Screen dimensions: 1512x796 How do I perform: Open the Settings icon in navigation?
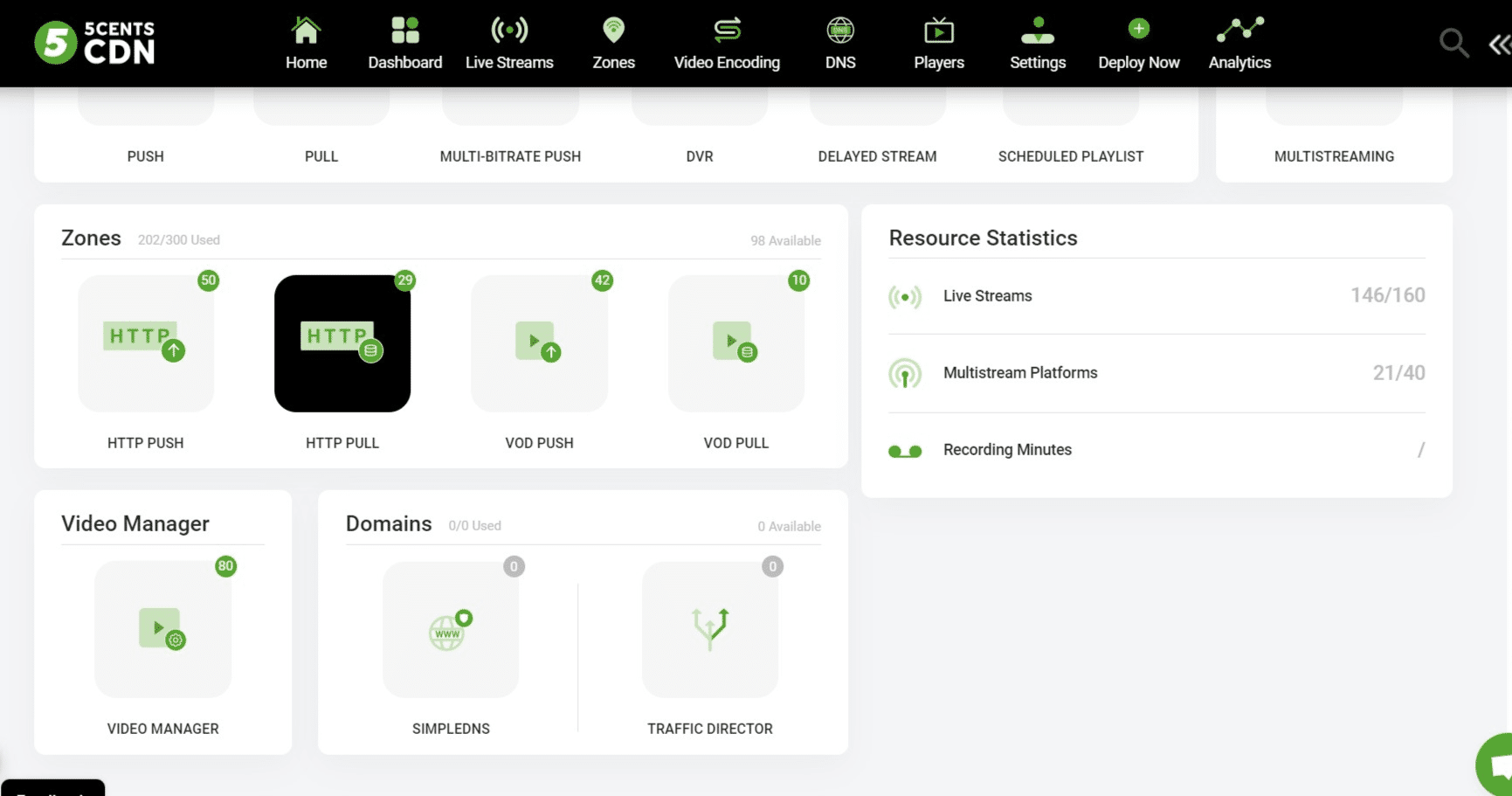click(1038, 31)
